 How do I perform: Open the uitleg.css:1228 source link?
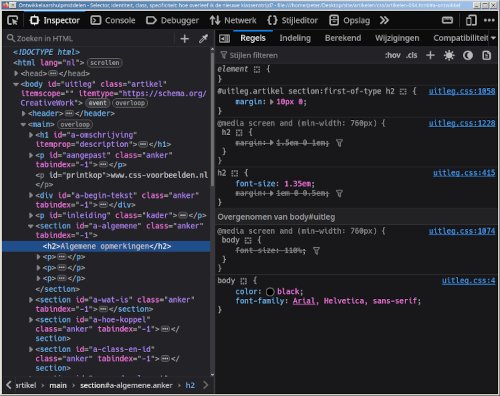click(462, 123)
